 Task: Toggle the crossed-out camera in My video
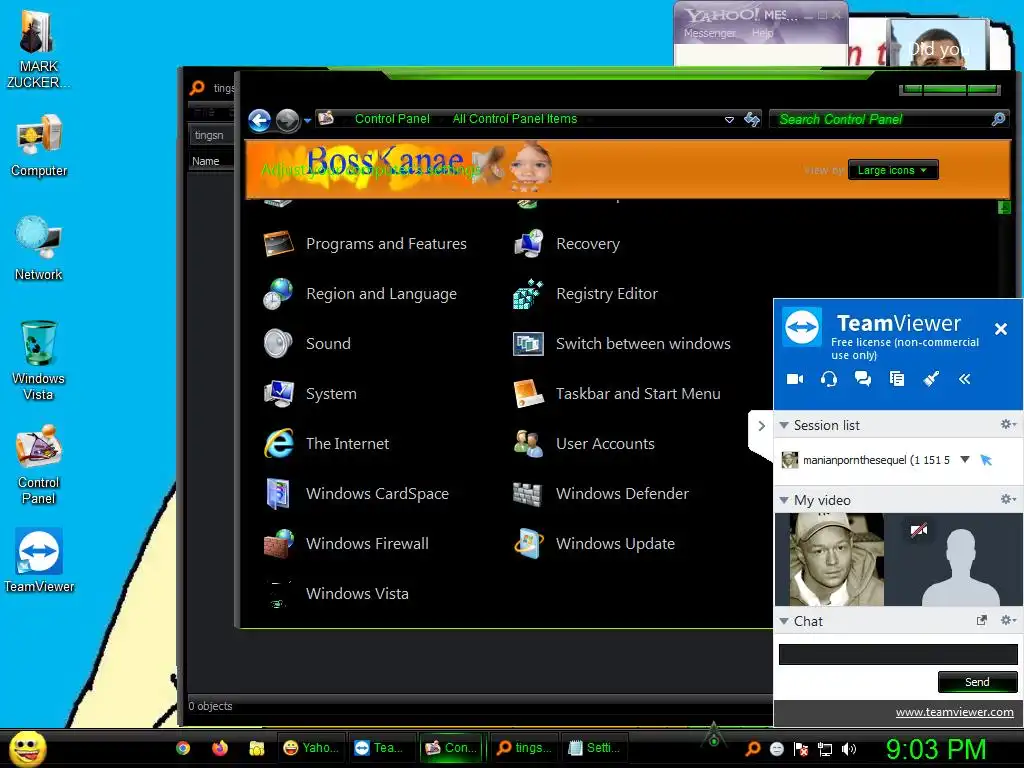point(919,530)
